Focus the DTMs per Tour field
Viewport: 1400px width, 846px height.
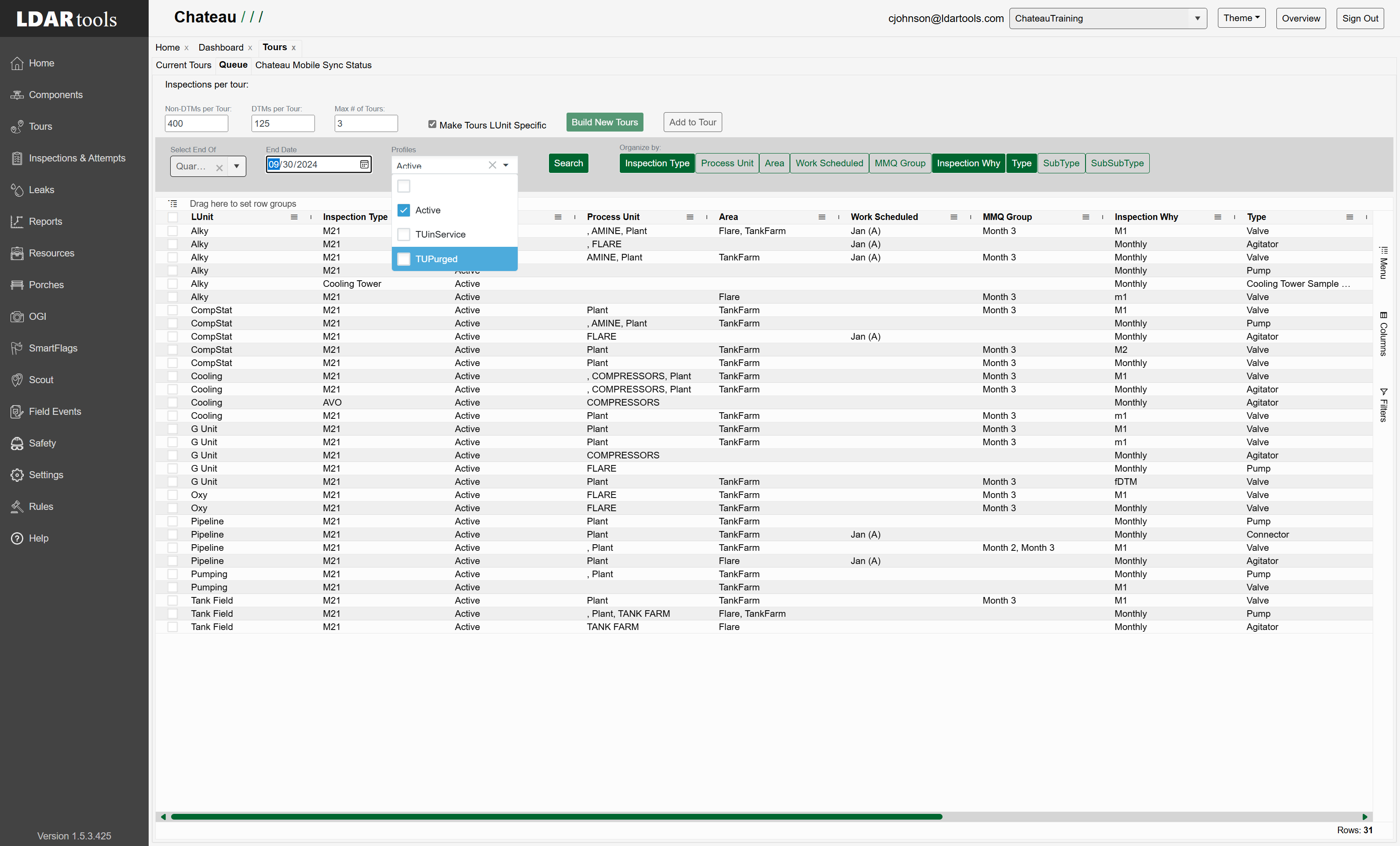point(283,123)
